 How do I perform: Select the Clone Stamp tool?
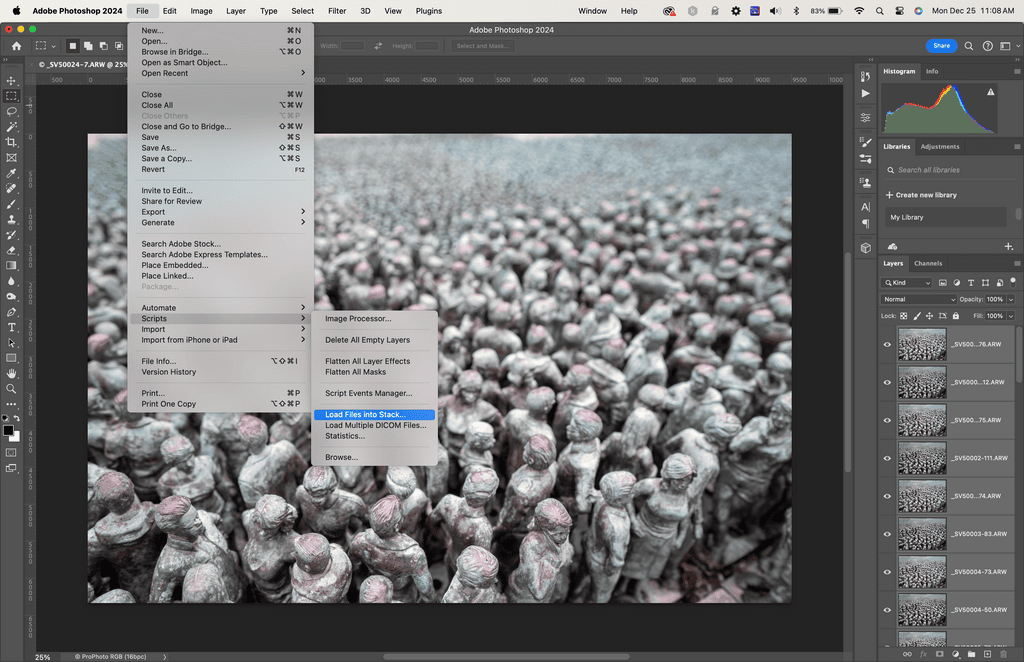click(x=11, y=220)
